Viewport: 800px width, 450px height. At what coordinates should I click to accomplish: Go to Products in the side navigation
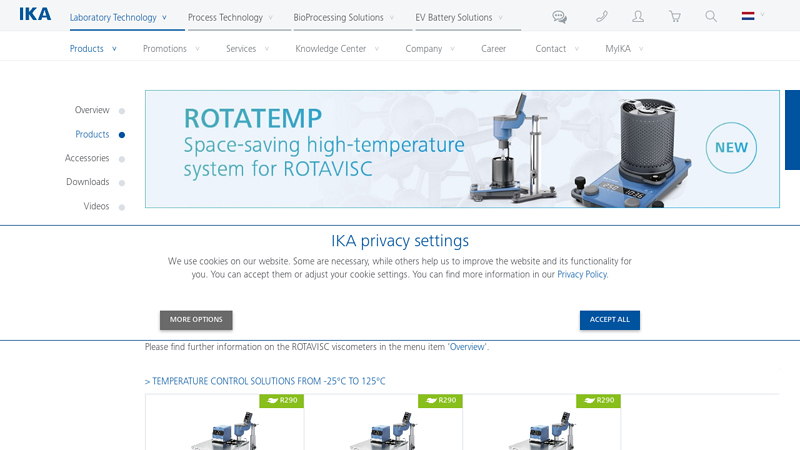[x=92, y=134]
